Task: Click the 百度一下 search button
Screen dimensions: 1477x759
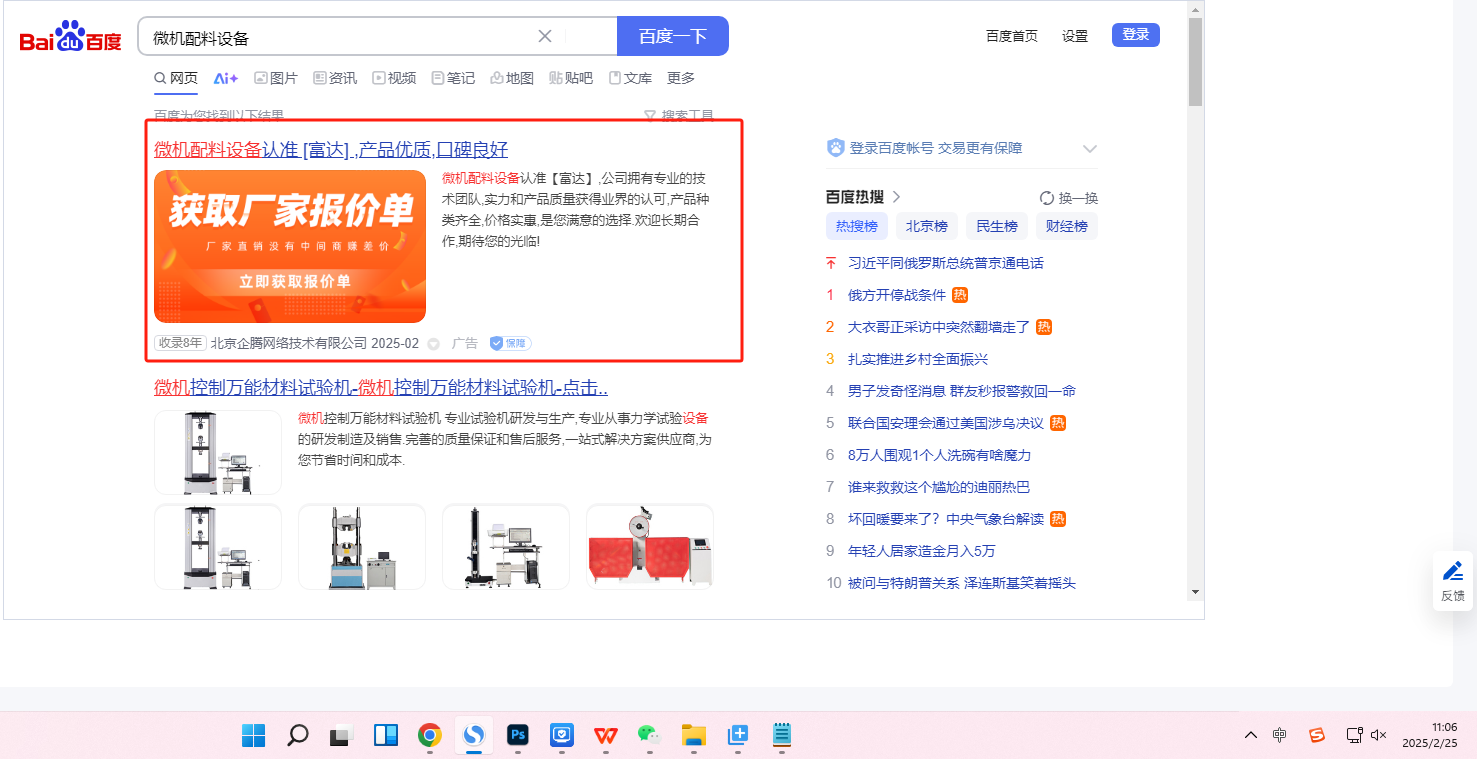Action: pos(673,37)
